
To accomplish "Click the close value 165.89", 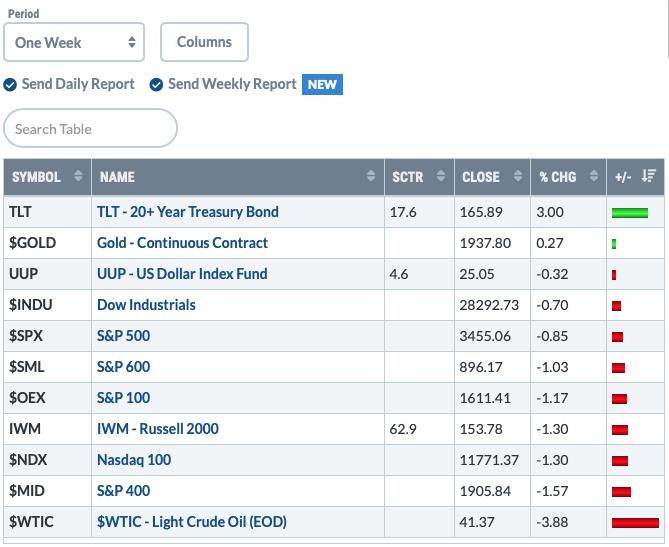I will click(x=481, y=212).
